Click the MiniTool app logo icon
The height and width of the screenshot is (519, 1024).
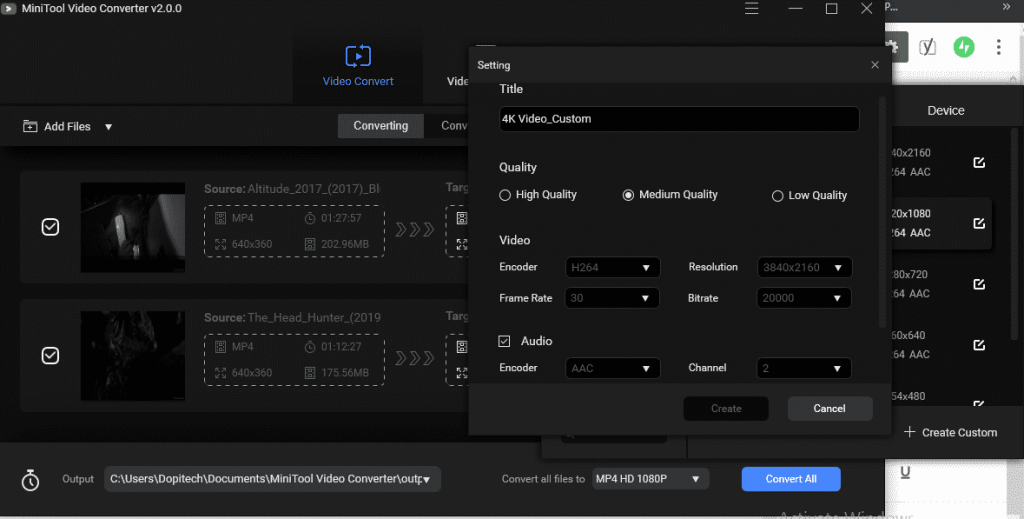click(x=8, y=8)
